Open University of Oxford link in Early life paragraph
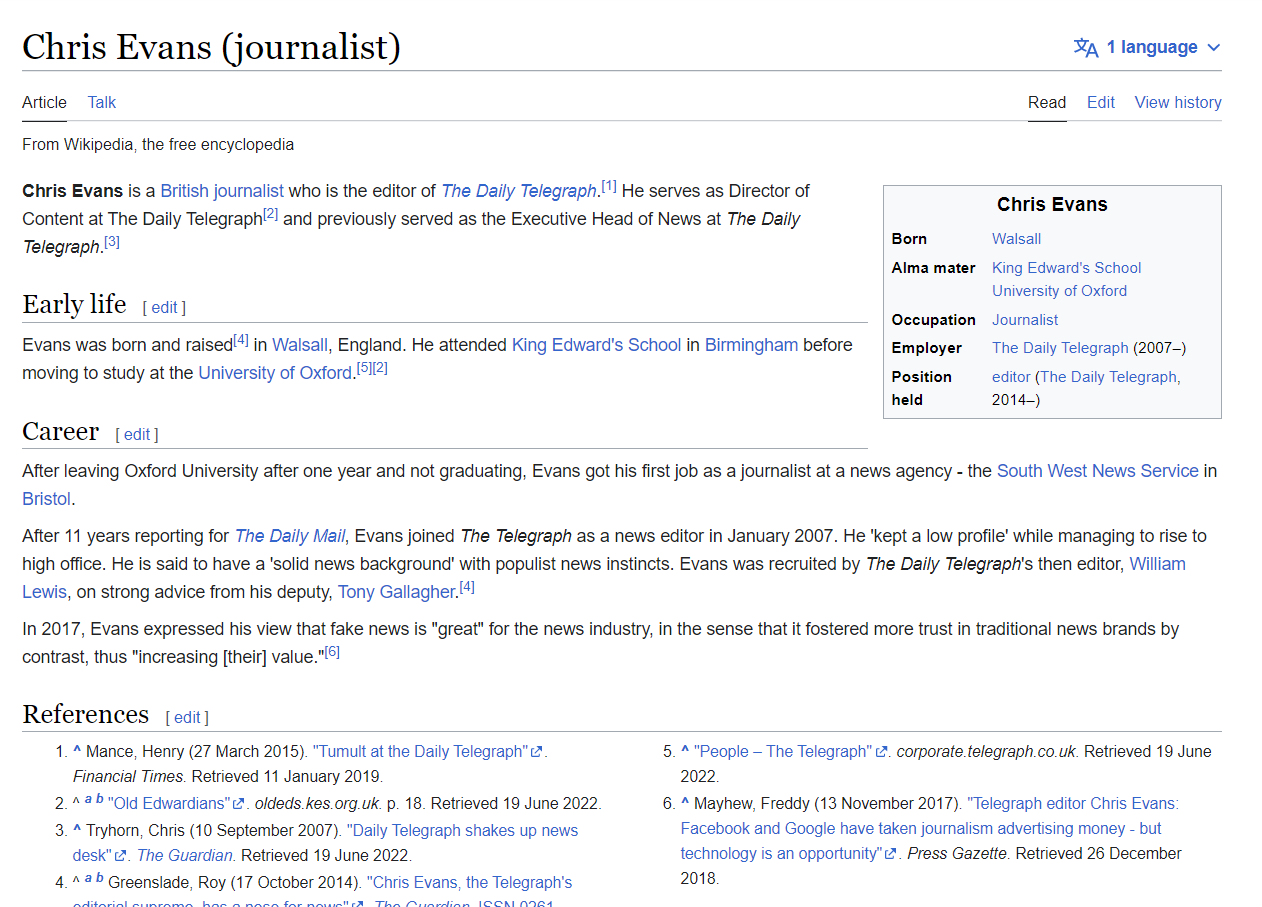The height and width of the screenshot is (907, 1262). (x=275, y=373)
